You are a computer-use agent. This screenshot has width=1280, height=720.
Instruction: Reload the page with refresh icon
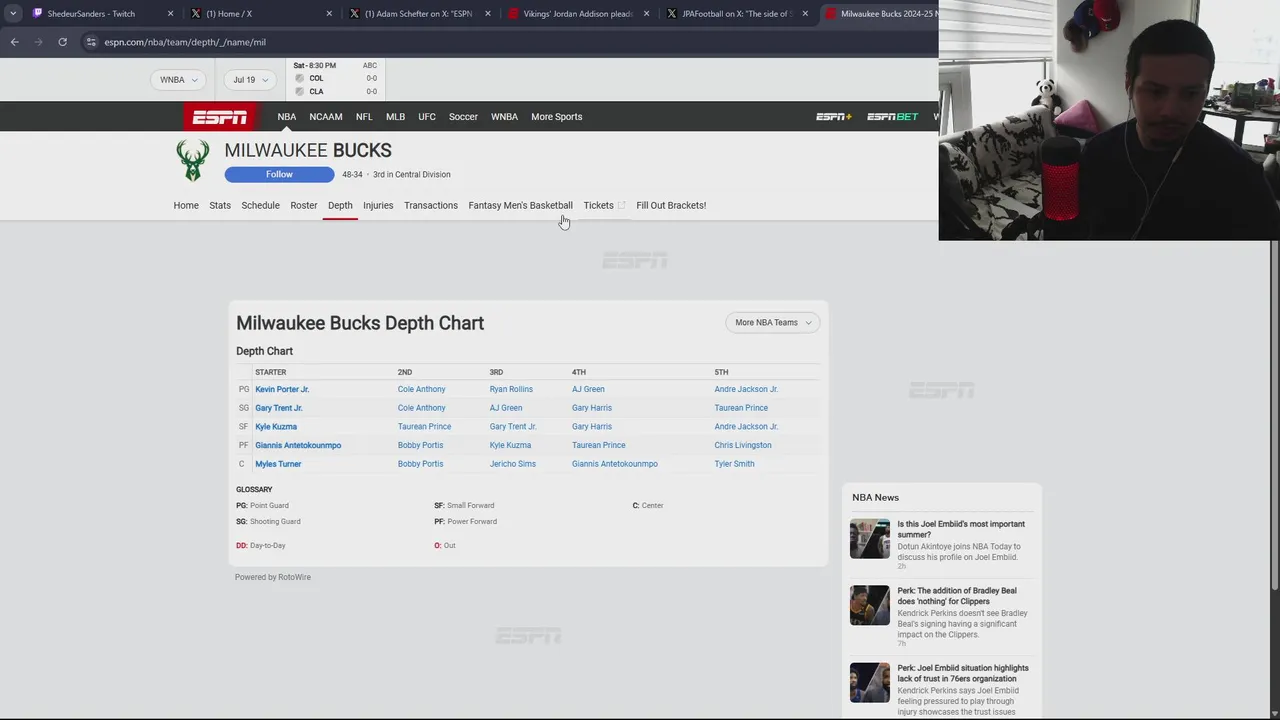(62, 42)
